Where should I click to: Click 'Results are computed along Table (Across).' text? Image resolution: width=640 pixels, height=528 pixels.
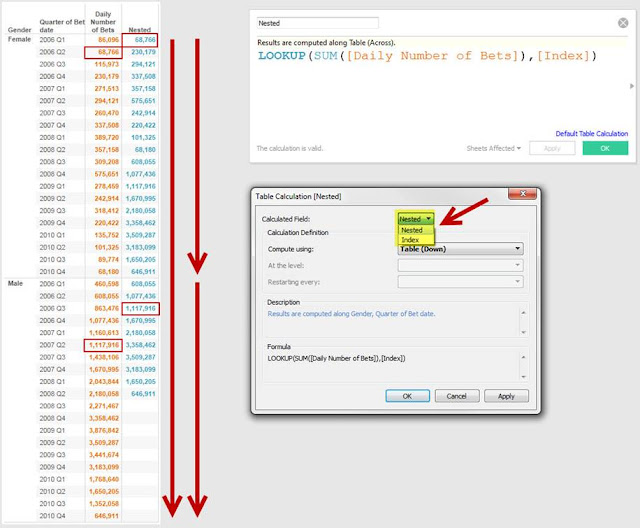326,42
